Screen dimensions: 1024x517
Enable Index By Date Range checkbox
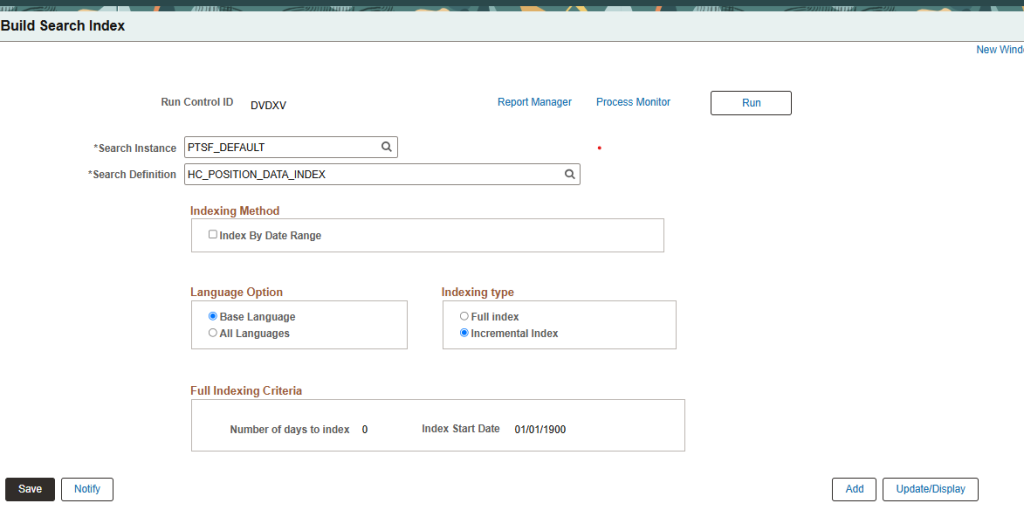[x=213, y=234]
